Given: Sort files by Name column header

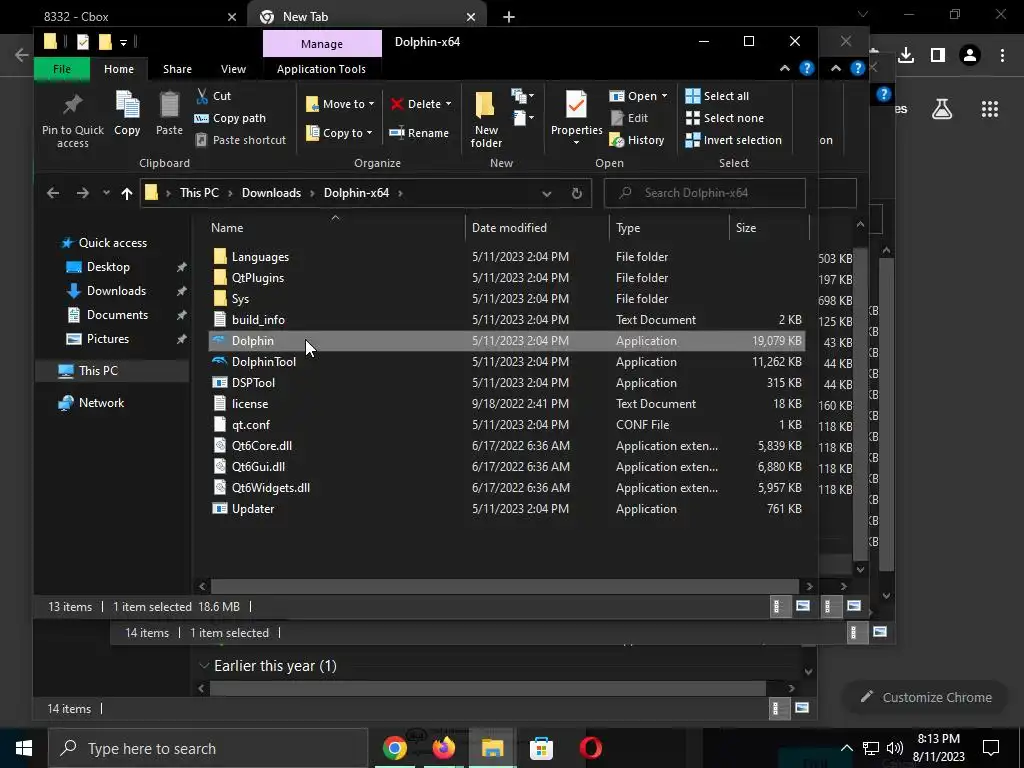Looking at the screenshot, I should [x=335, y=227].
